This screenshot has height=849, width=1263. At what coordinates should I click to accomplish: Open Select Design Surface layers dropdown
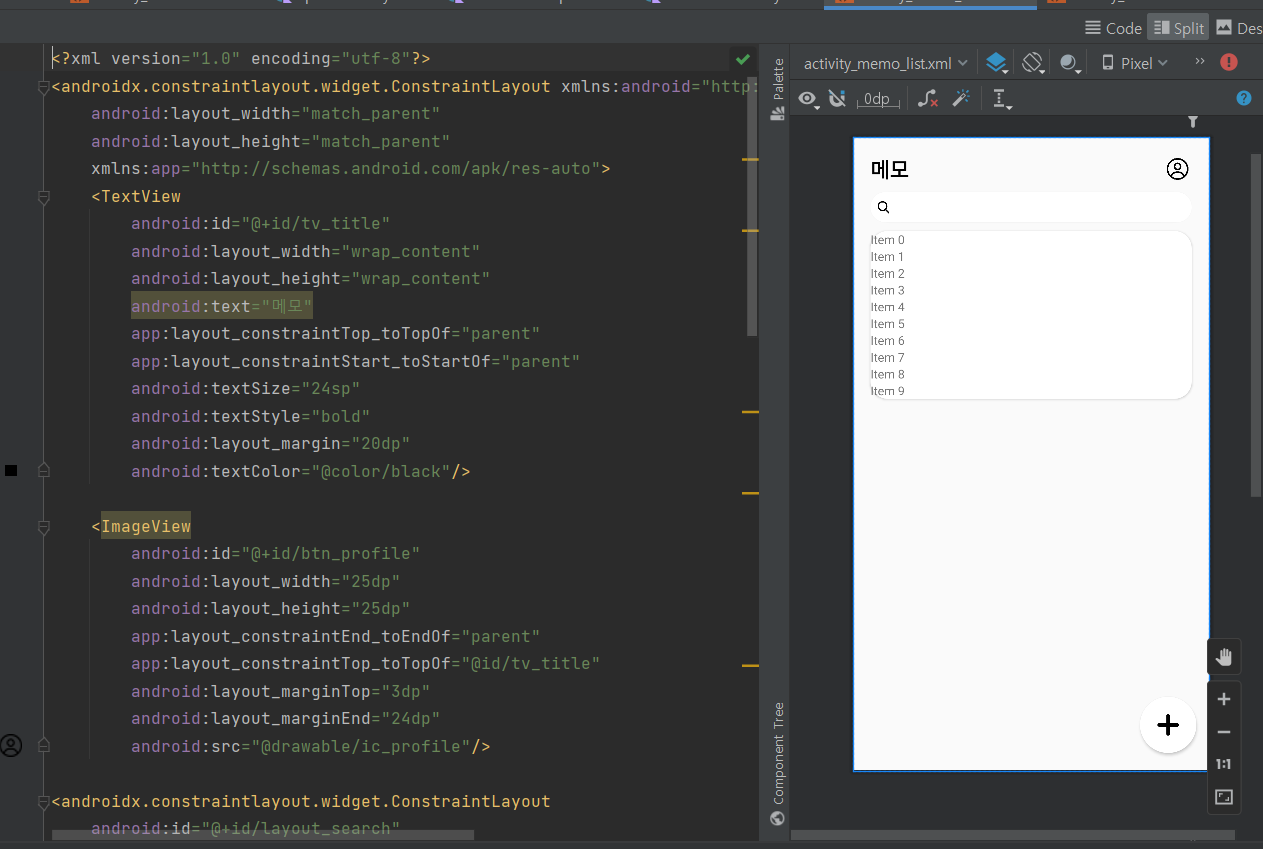click(x=996, y=63)
